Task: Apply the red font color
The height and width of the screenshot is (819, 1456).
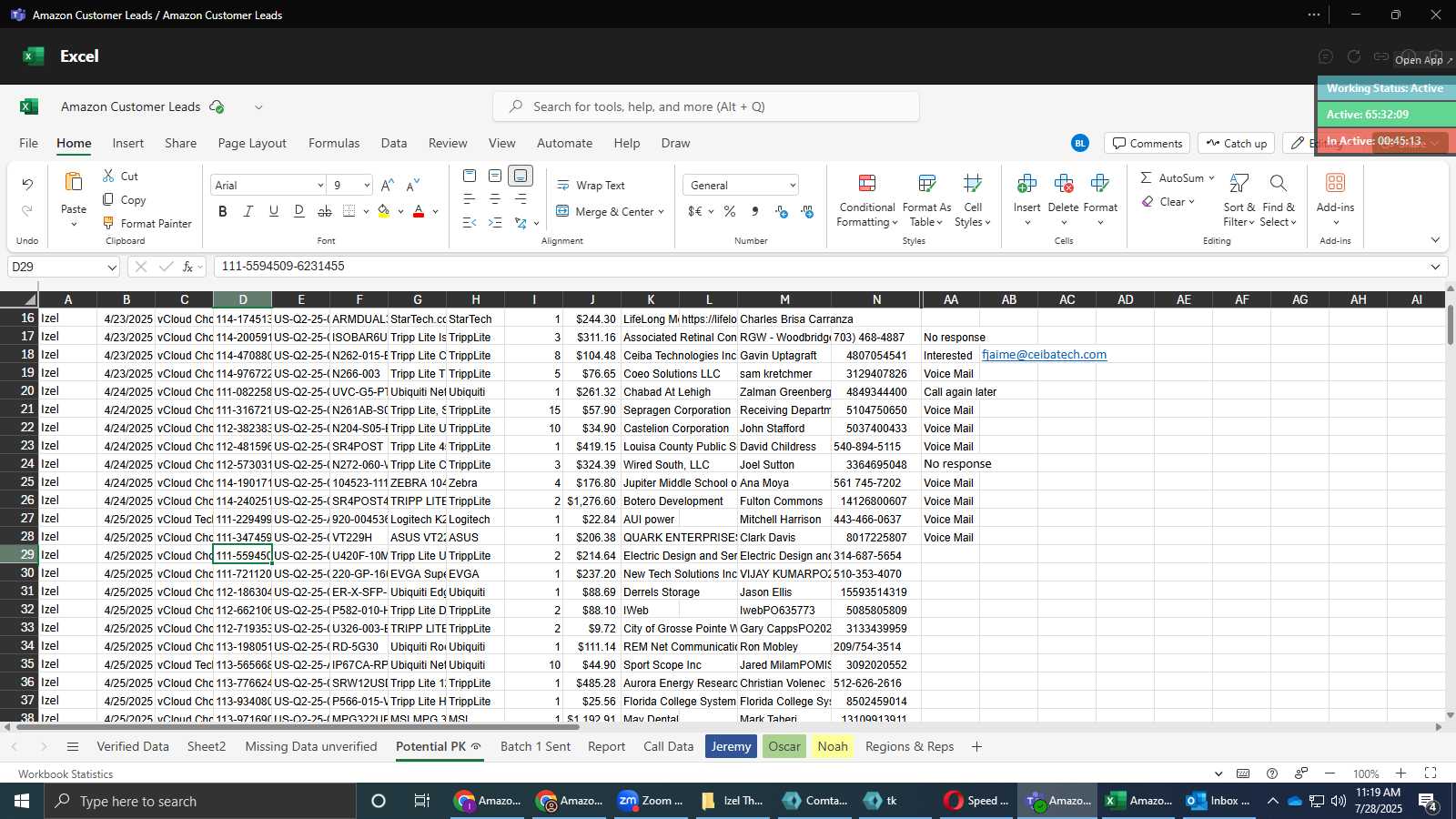Action: [419, 211]
